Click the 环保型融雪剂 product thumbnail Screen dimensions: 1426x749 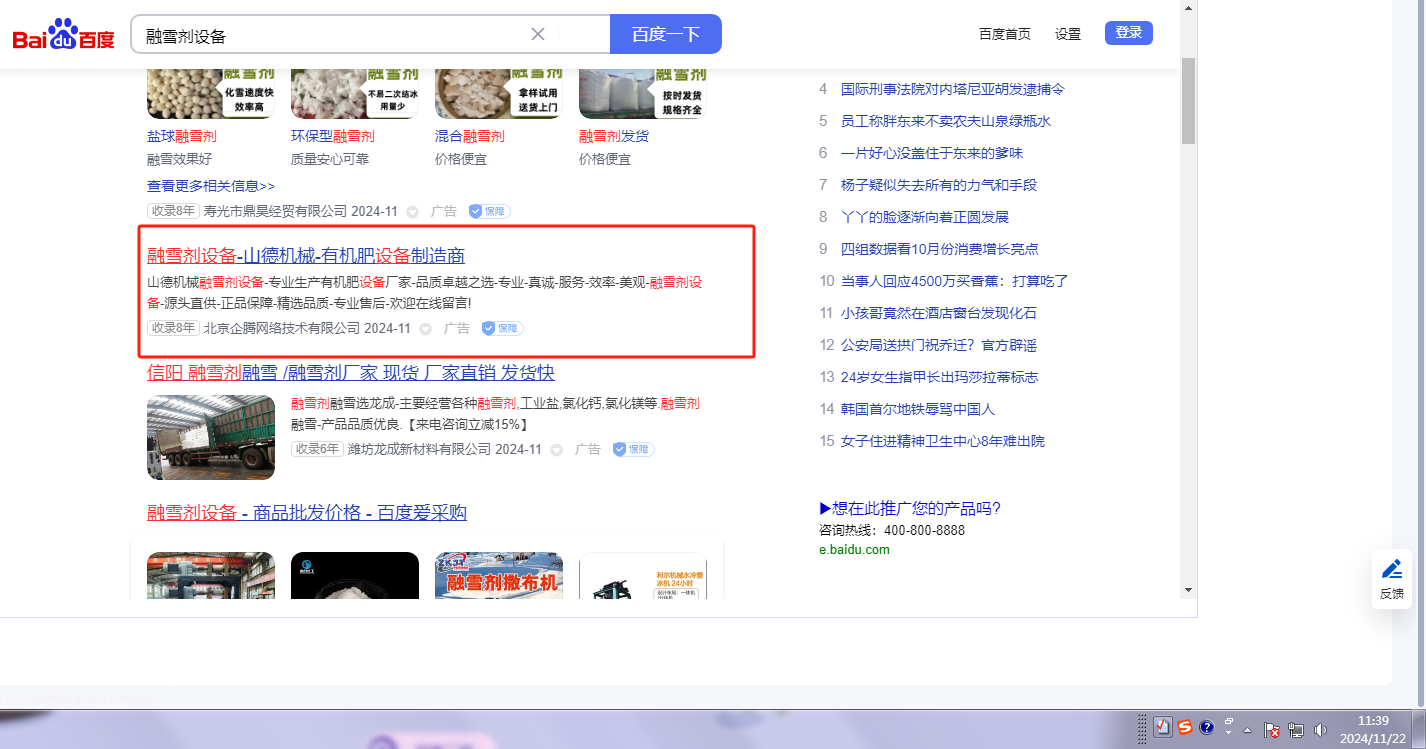tap(355, 93)
